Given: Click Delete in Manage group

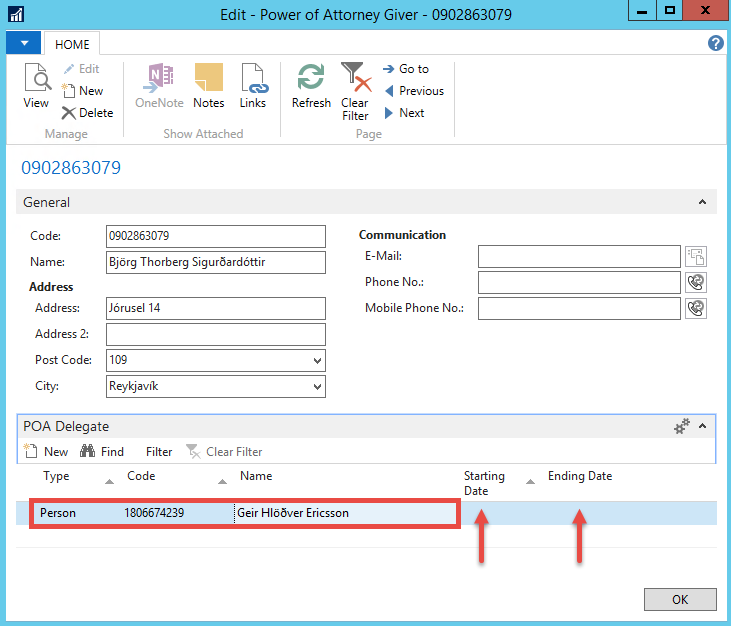Looking at the screenshot, I should pos(87,113).
